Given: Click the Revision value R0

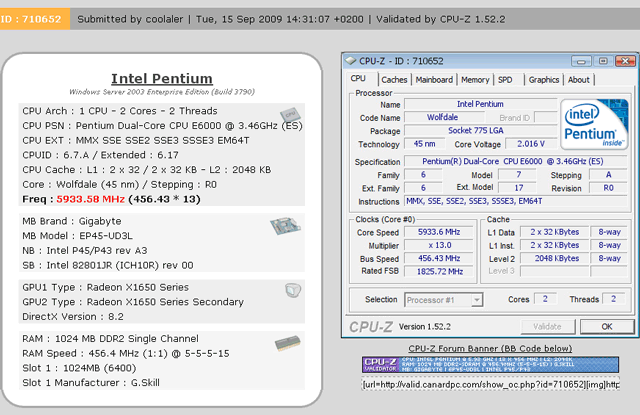Looking at the screenshot, I should (608, 188).
